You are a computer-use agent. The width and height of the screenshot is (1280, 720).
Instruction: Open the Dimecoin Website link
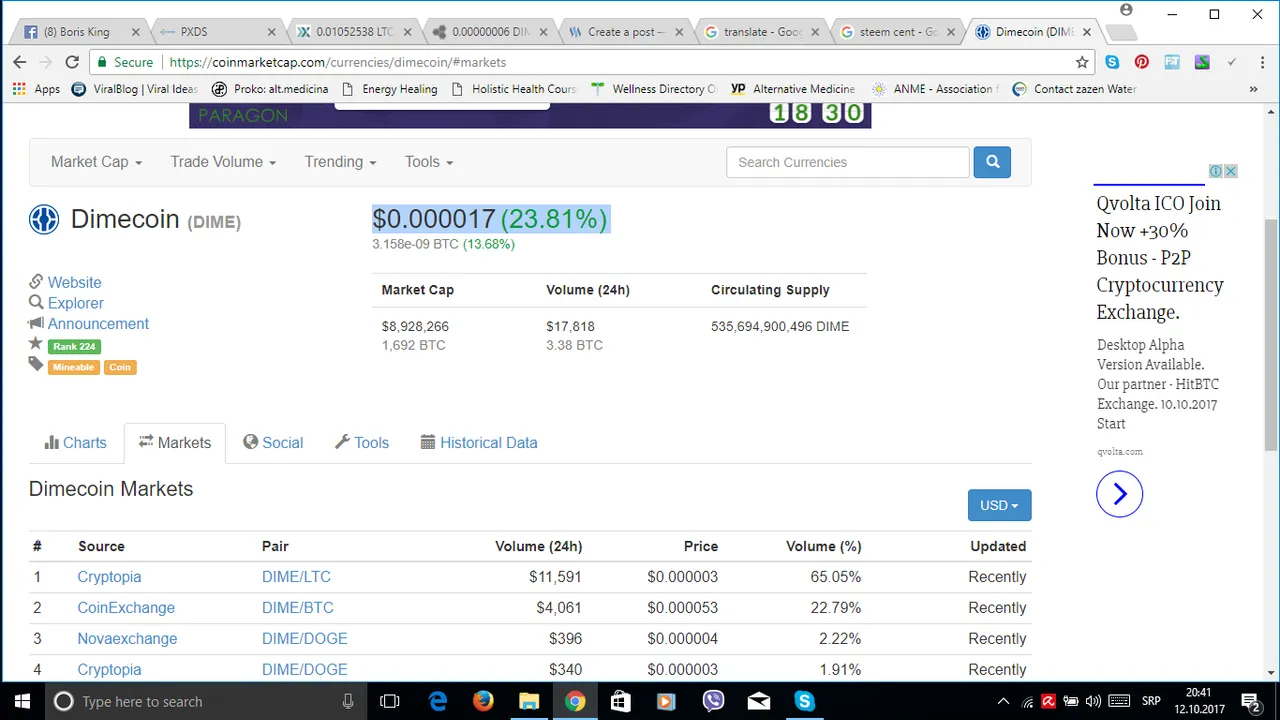[74, 283]
